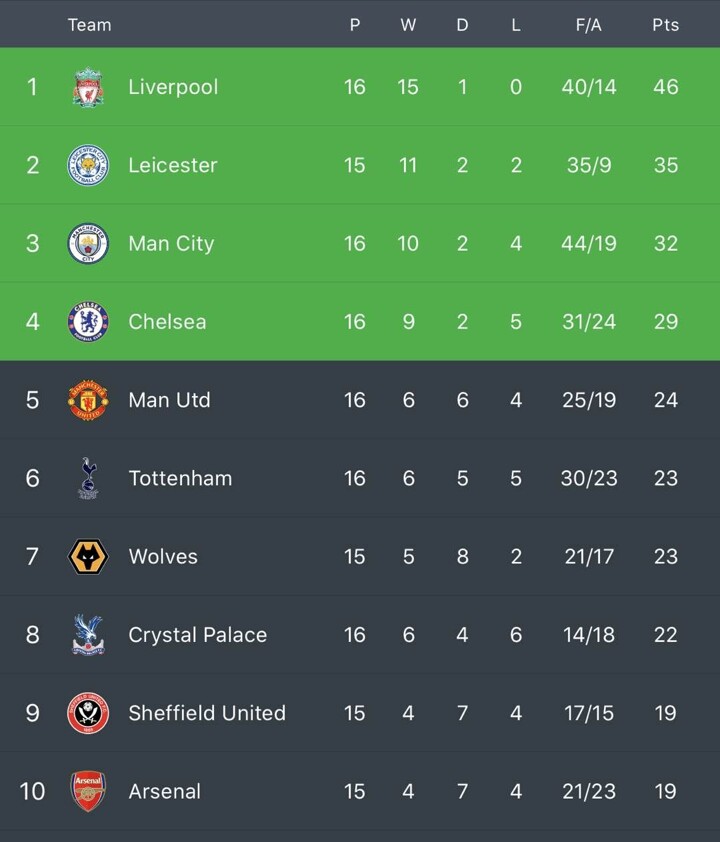Click the Sheffield United team name
720x842 pixels.
(207, 713)
